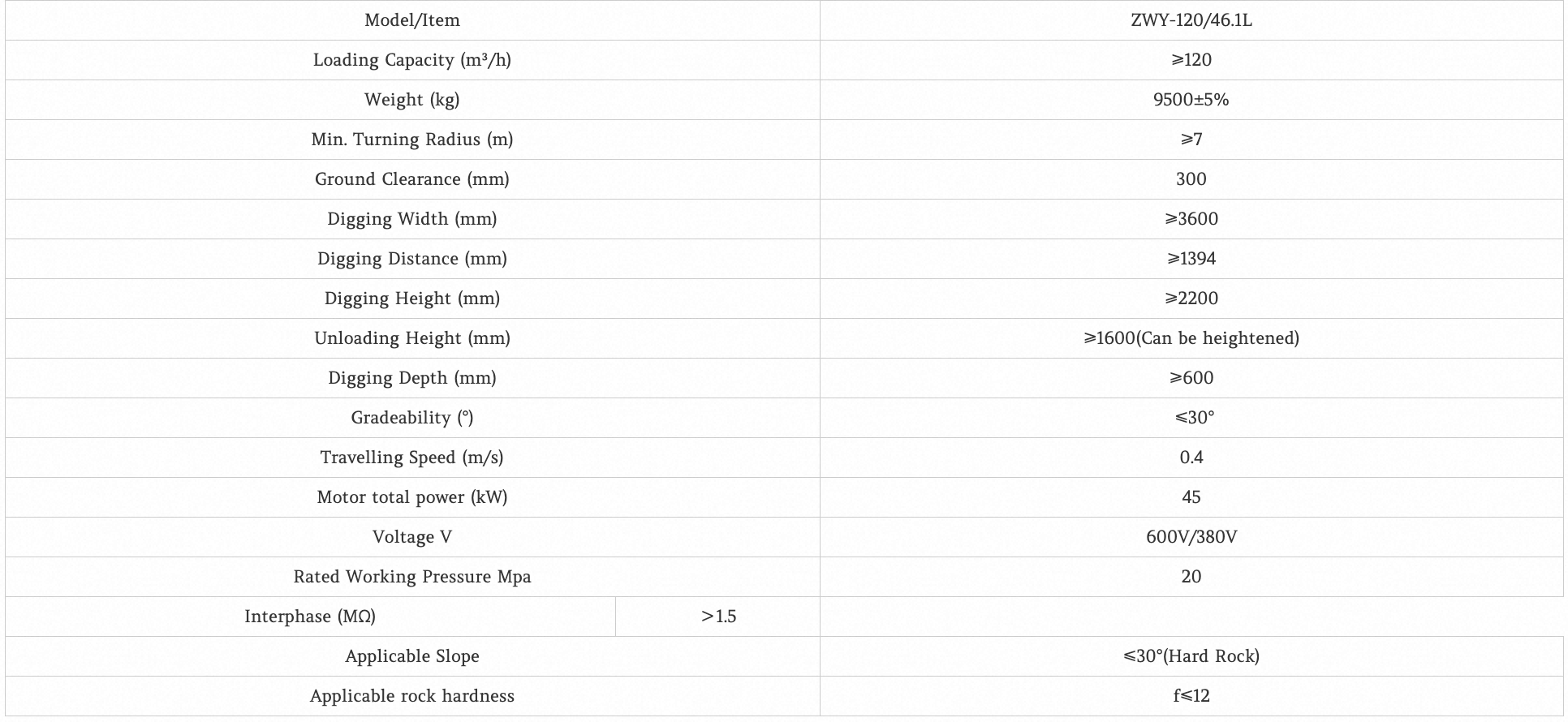
Task: Click the Applicable Slope value cell
Action: (x=1191, y=656)
